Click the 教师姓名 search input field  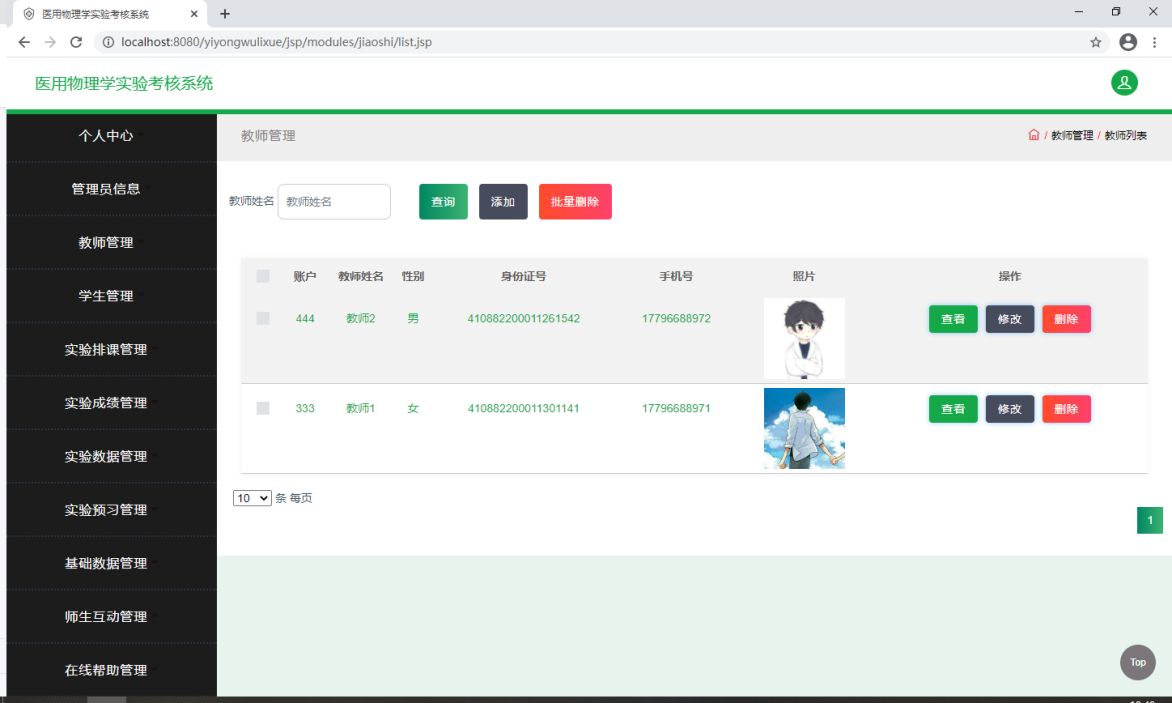334,202
